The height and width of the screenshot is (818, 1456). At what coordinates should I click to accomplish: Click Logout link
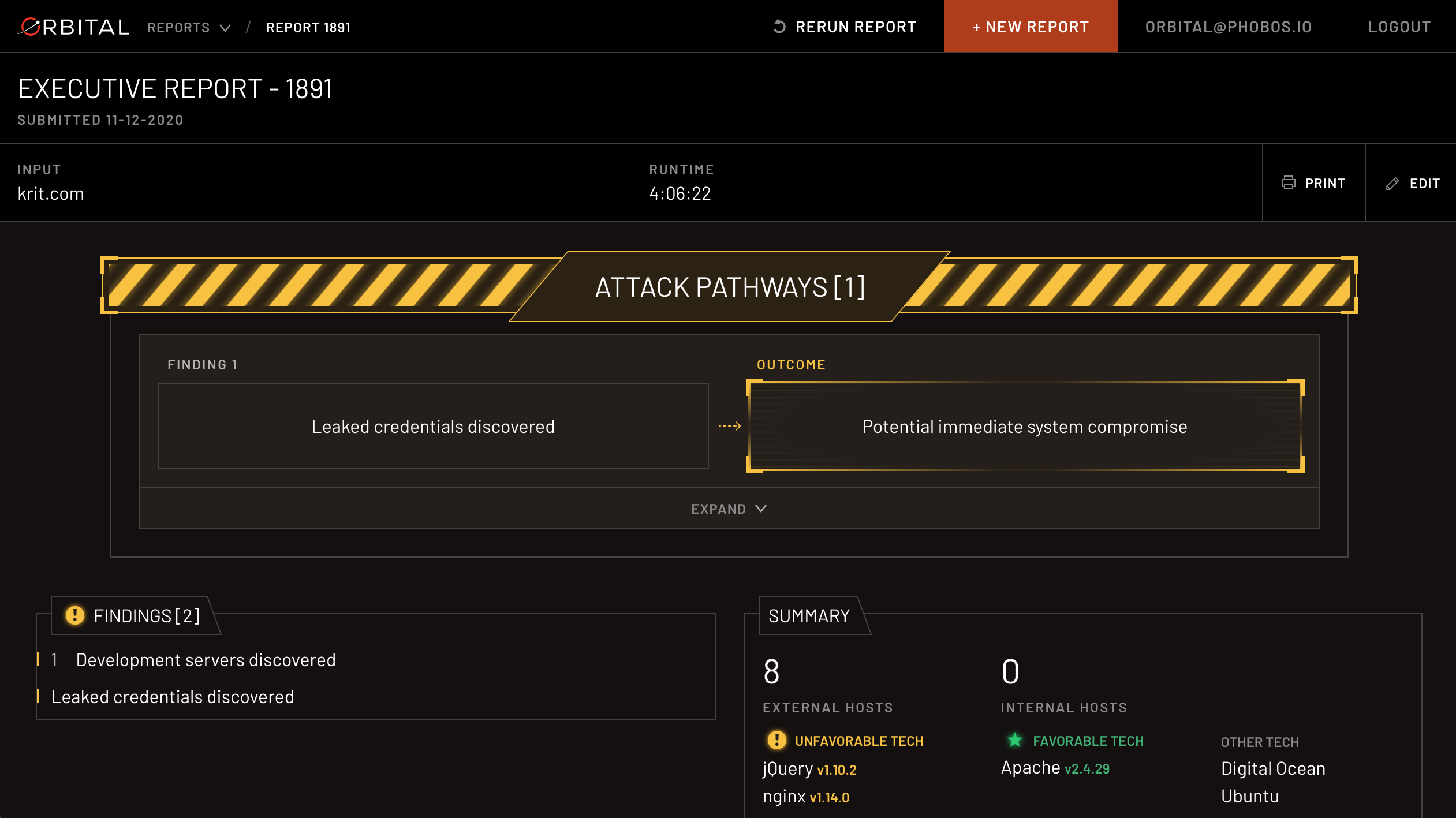coord(1399,27)
